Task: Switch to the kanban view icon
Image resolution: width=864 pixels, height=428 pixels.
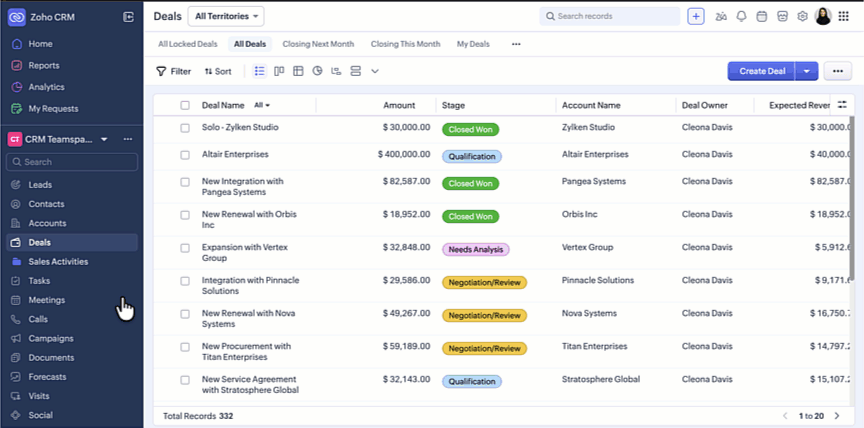Action: 279,71
